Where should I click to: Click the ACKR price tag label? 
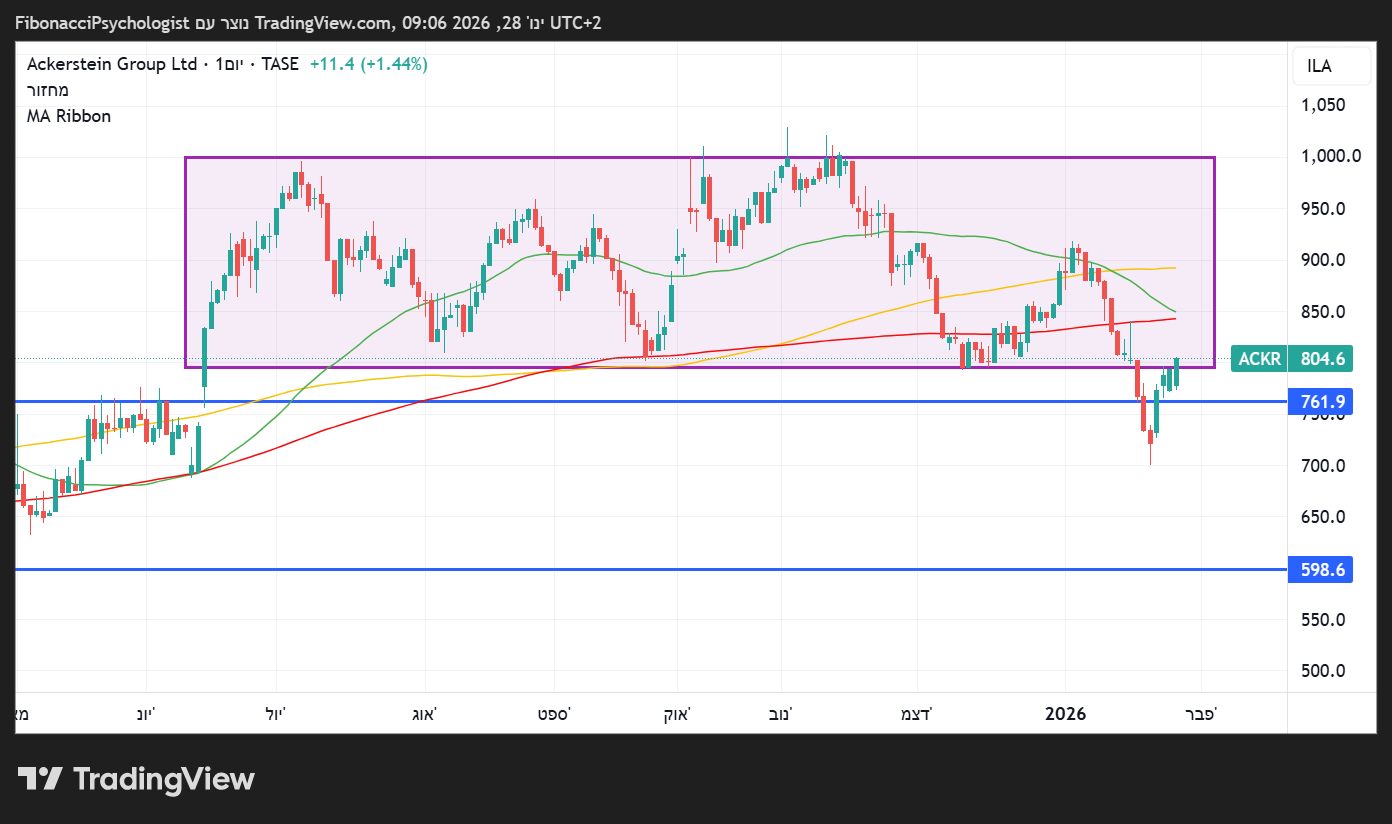tap(1259, 358)
